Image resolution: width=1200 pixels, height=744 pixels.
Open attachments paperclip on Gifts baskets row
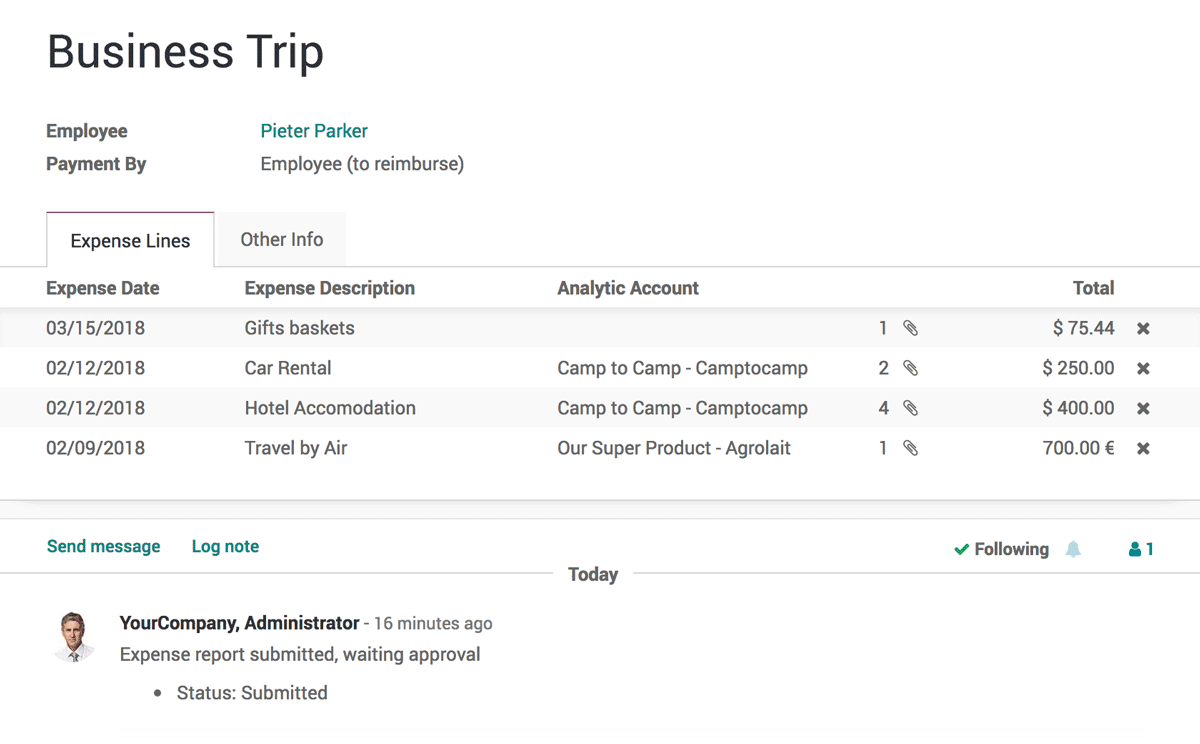click(x=910, y=328)
